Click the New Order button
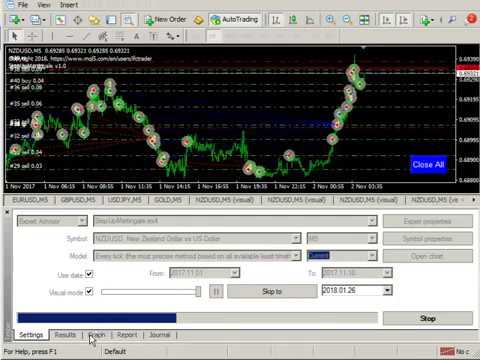The height and width of the screenshot is (360, 480). [x=166, y=20]
